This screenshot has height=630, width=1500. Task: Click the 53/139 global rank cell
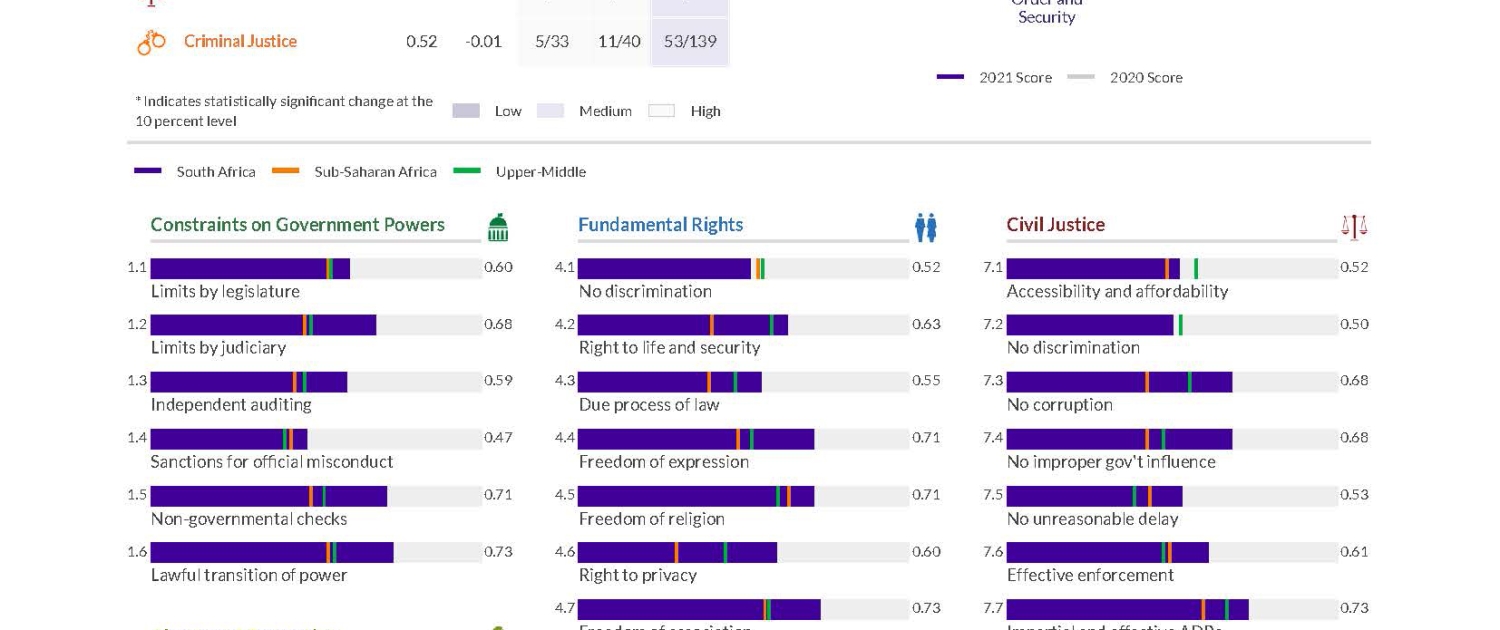[690, 42]
